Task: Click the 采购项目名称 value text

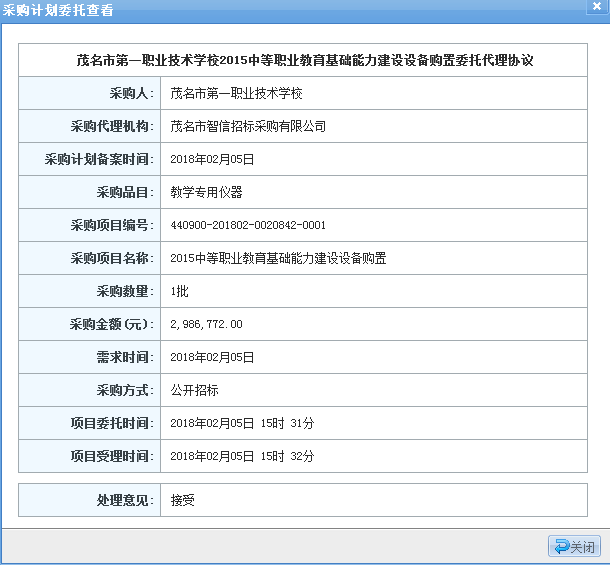Action: [x=278, y=258]
